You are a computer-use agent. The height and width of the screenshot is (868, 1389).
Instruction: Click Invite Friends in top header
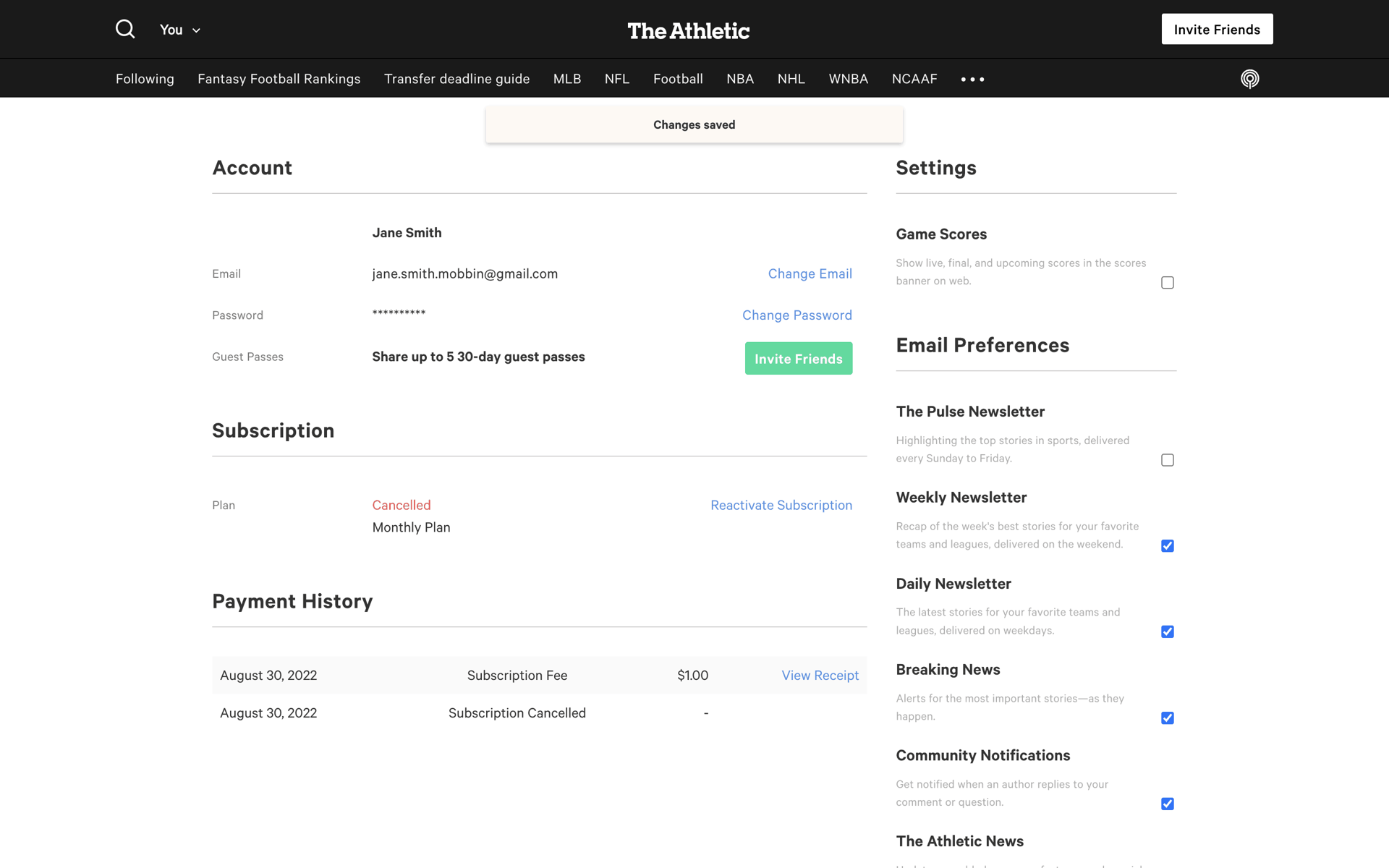click(1217, 29)
